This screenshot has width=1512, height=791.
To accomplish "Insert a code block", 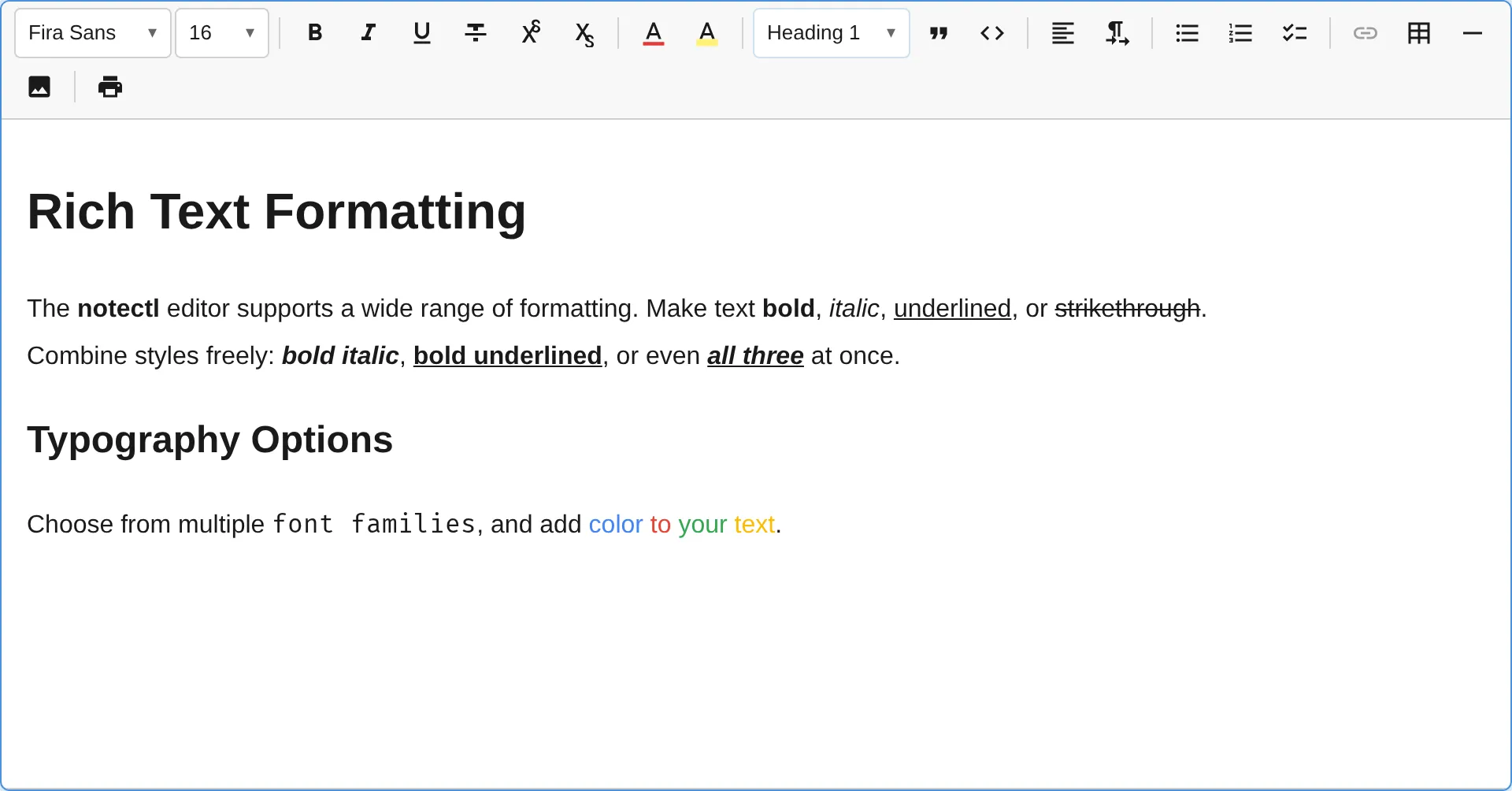I will pyautogui.click(x=991, y=33).
